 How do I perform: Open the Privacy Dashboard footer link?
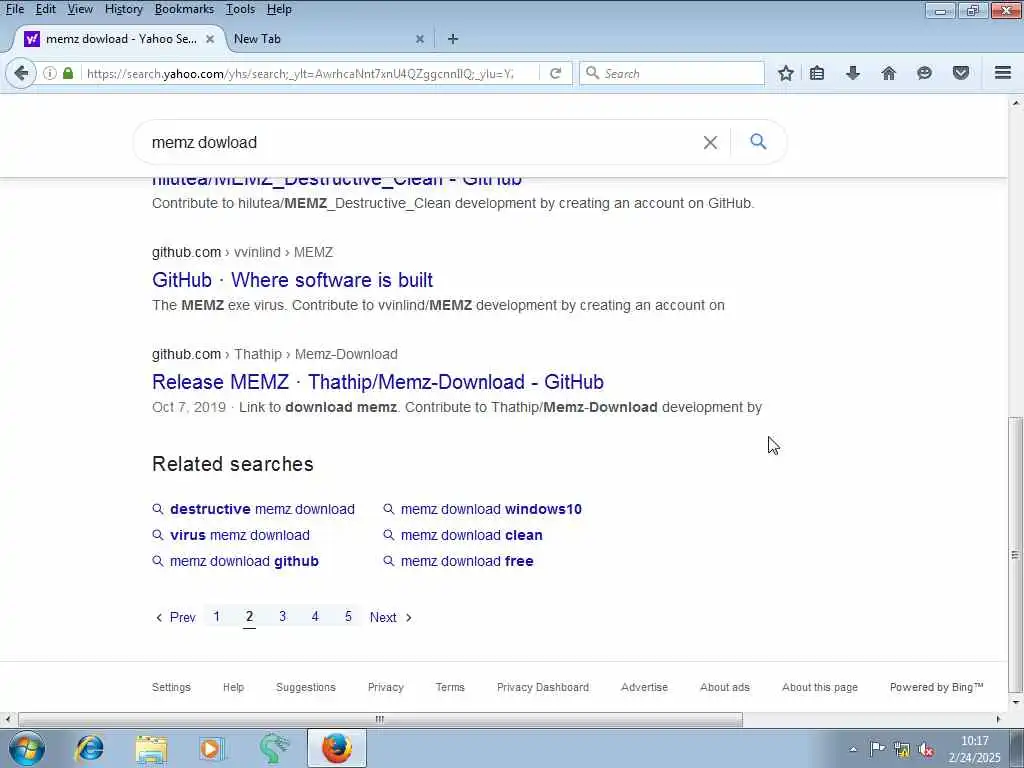coord(543,687)
